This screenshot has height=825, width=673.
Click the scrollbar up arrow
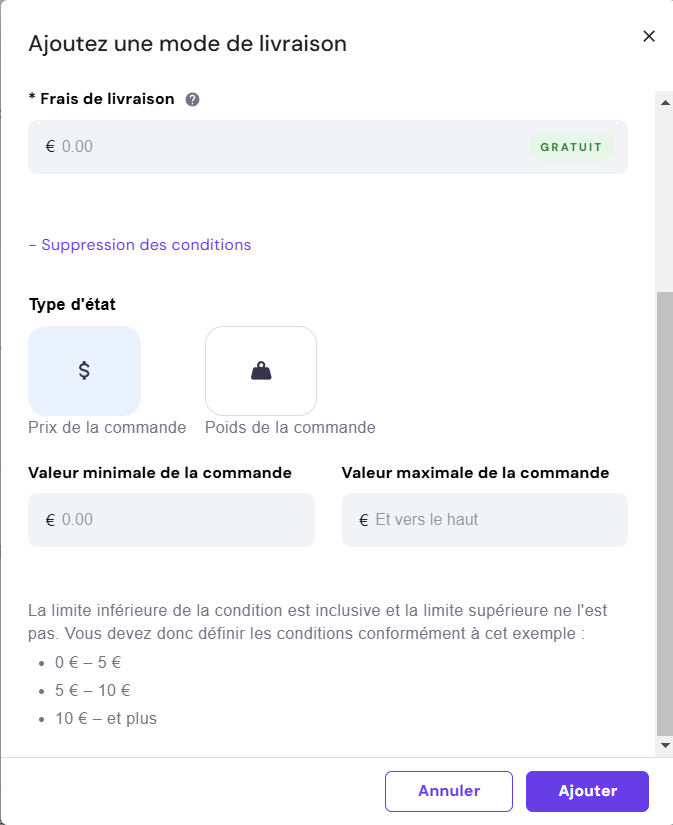click(664, 100)
